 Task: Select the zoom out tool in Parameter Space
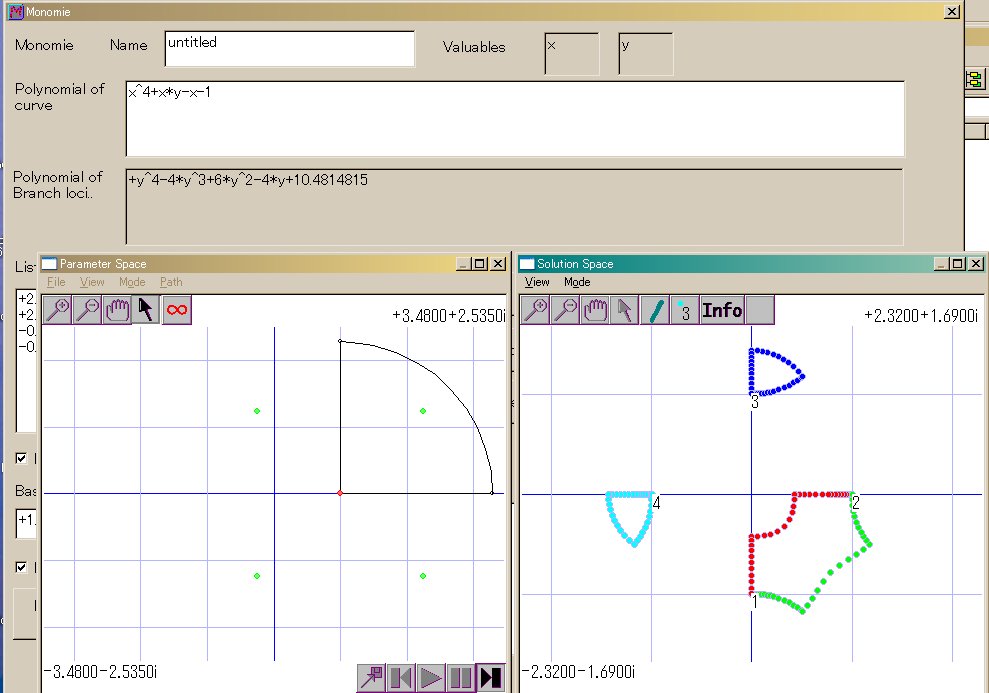tap(87, 310)
